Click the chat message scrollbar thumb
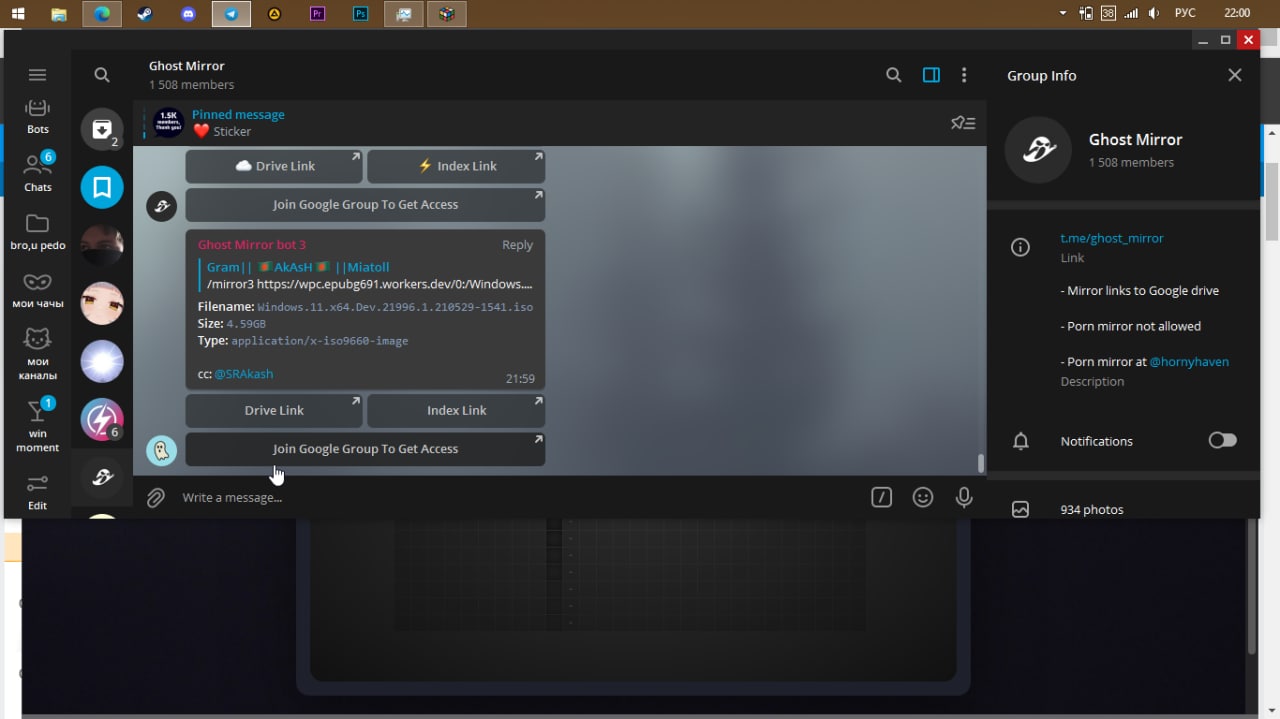The image size is (1280, 719). point(981,463)
